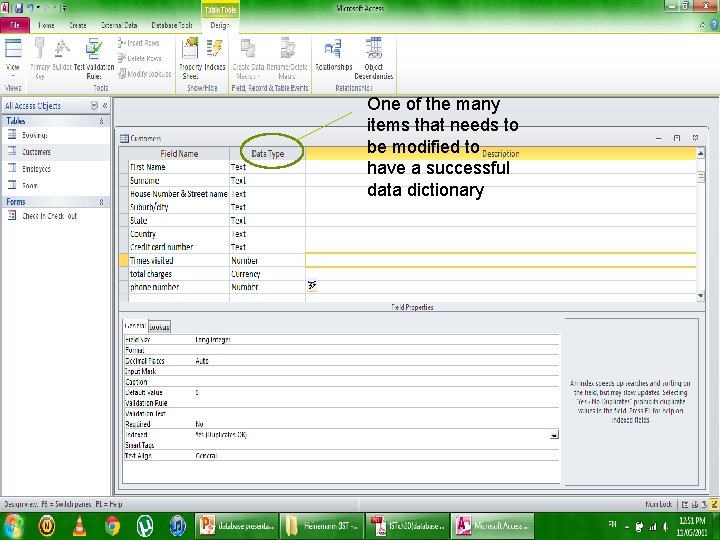Open the Builder tool
Image resolution: width=720 pixels, height=540 pixels.
point(62,55)
